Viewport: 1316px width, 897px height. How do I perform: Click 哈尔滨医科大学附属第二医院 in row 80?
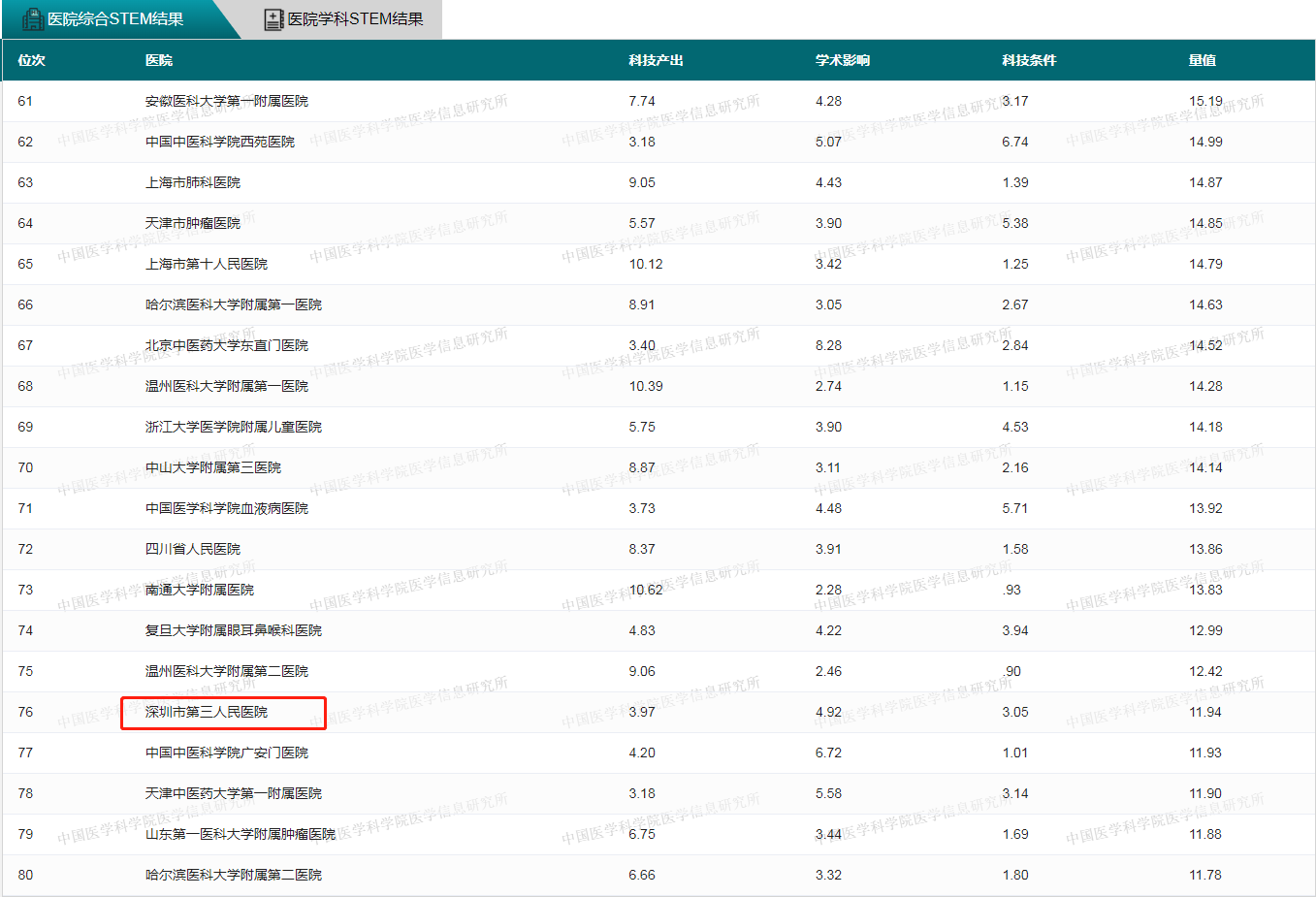tap(234, 875)
